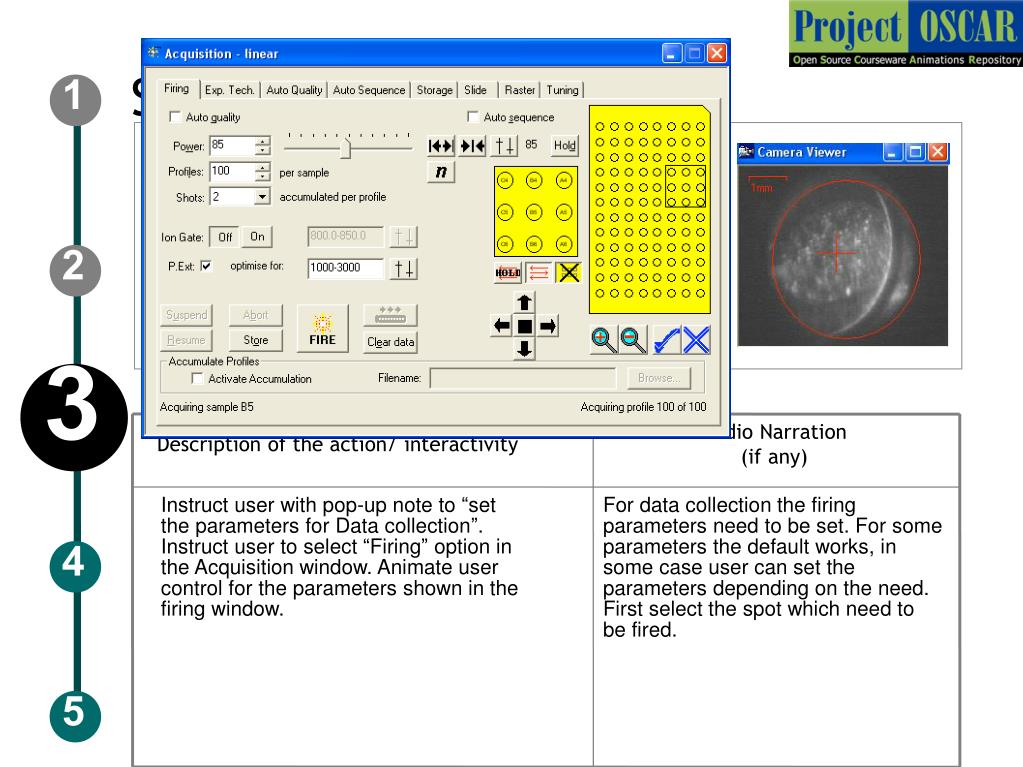1023x767 pixels.
Task: Click the Browse... button
Action: click(x=659, y=378)
